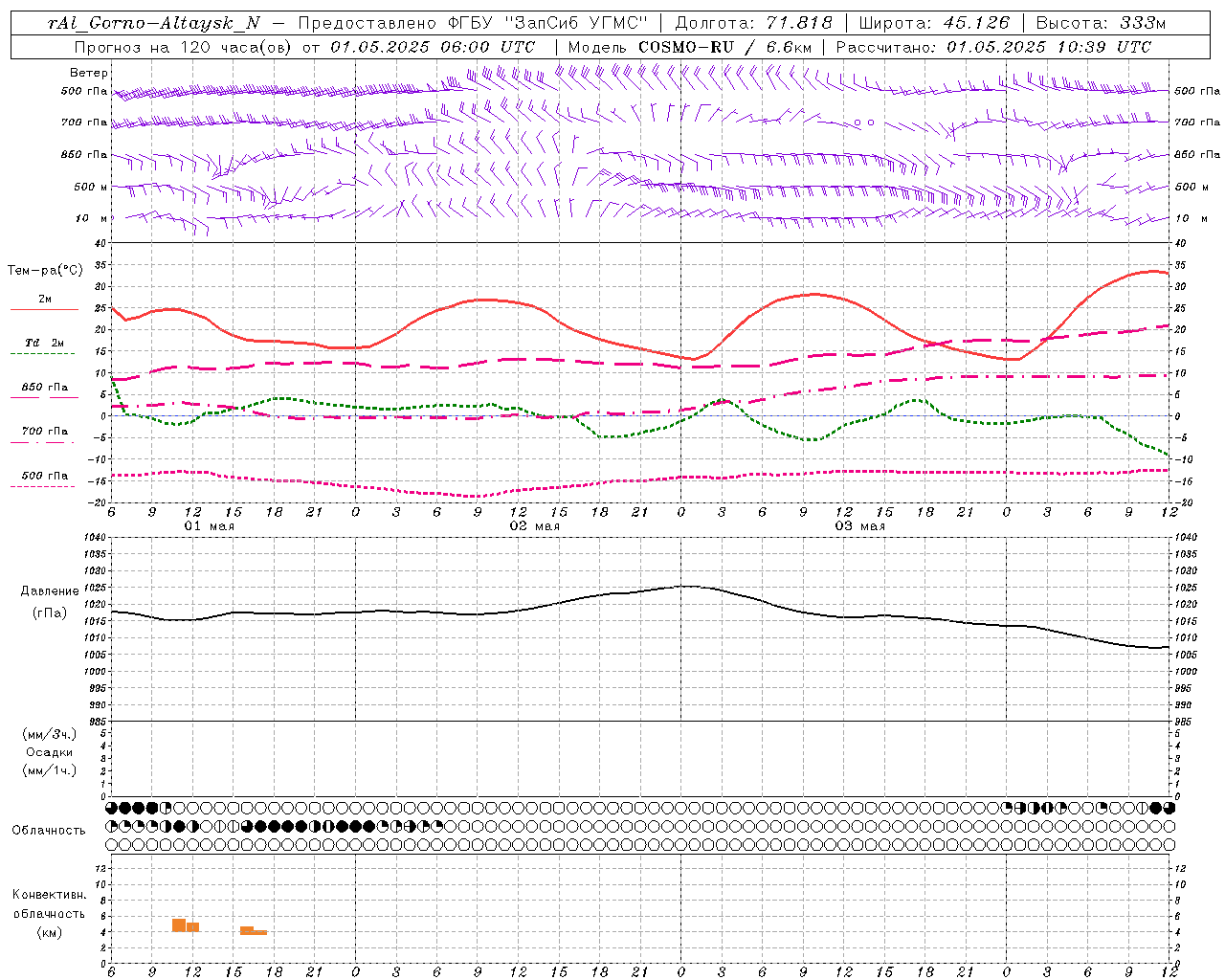Click the (мм/1ч.) precipitation unit label
The height and width of the screenshot is (980, 1225).
50,770
